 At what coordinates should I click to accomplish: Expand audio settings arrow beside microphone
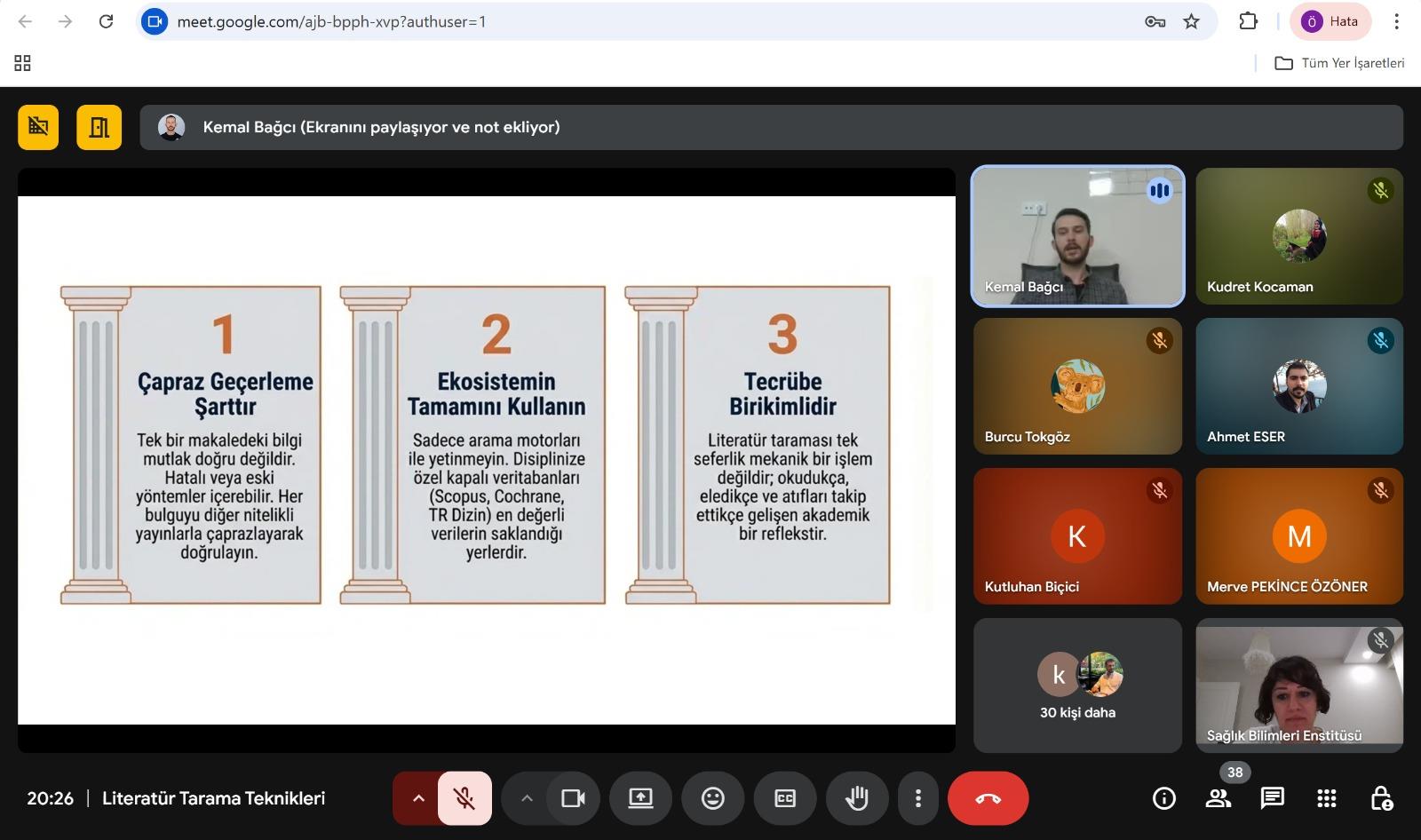coord(418,798)
